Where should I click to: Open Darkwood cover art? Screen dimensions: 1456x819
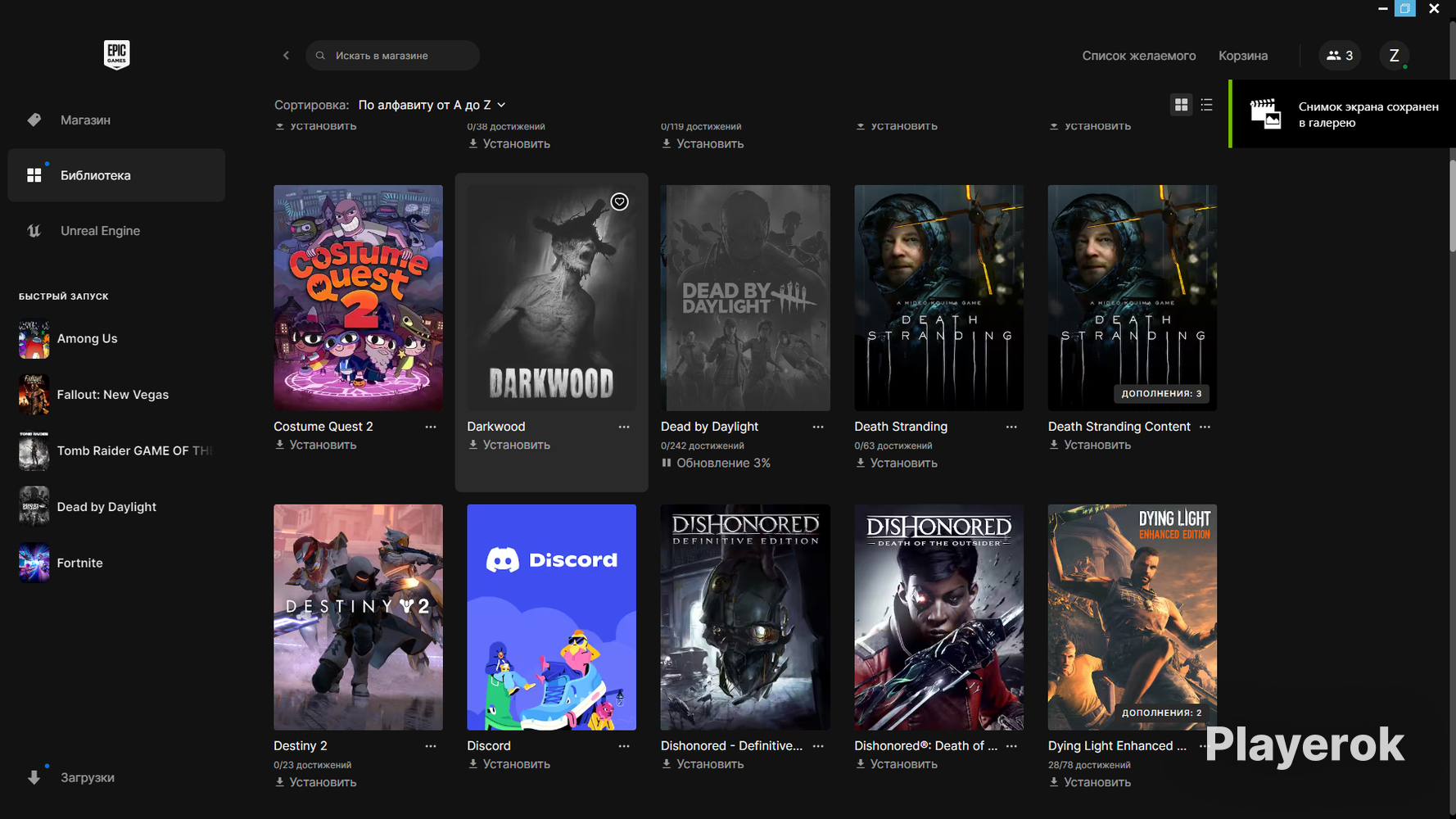pos(551,297)
